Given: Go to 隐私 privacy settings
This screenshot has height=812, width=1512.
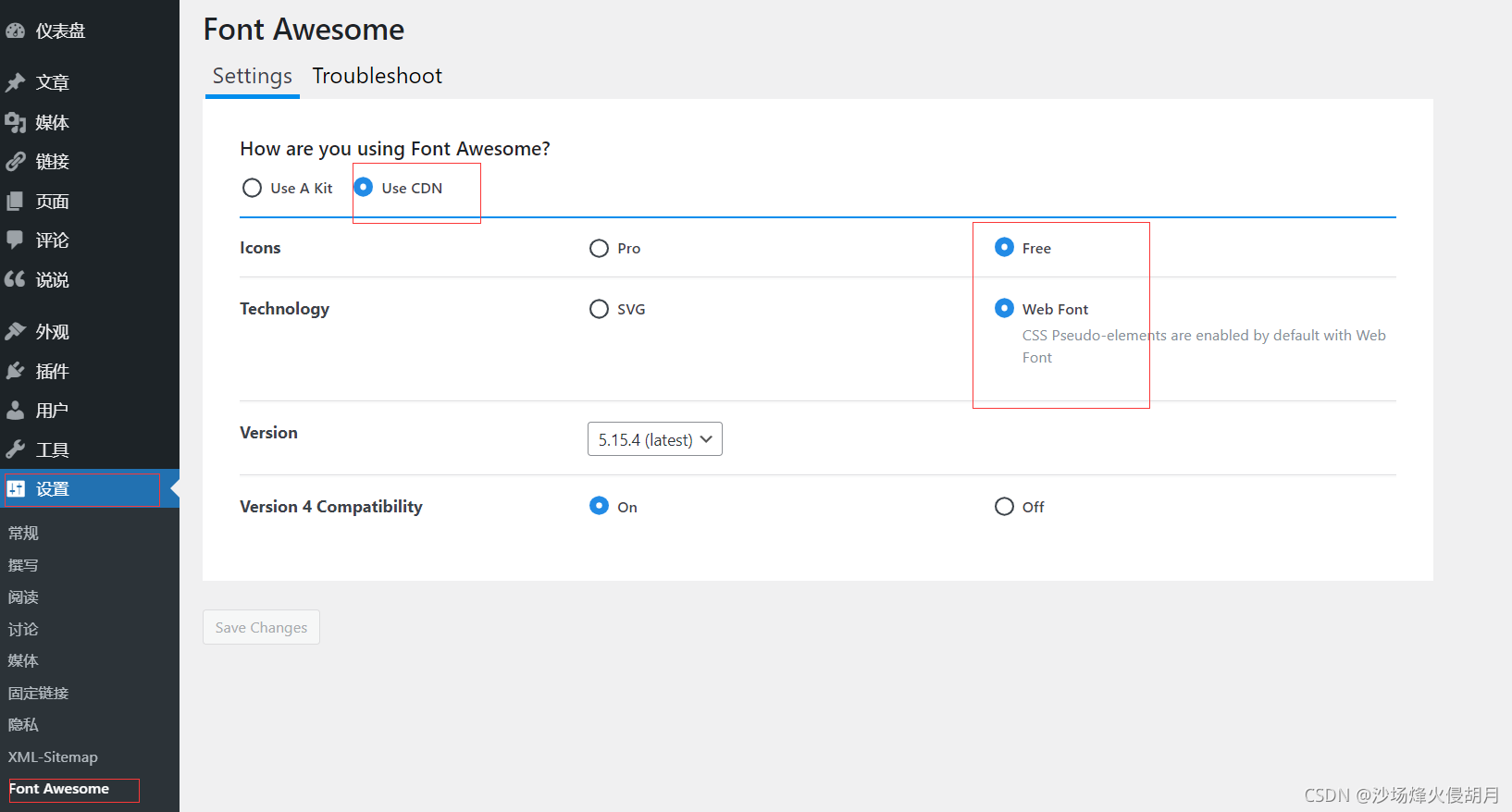Looking at the screenshot, I should coord(23,724).
